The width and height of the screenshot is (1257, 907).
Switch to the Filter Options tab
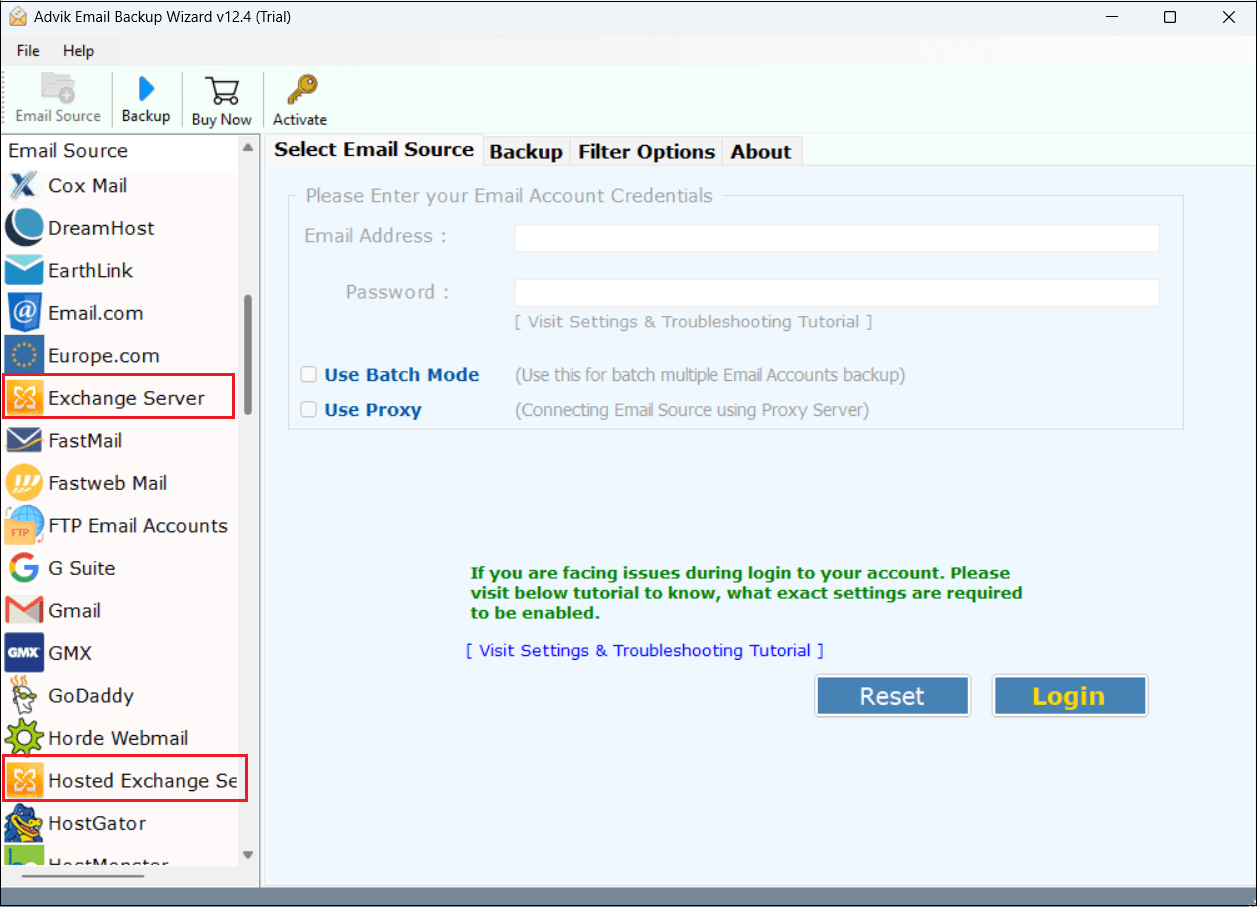pyautogui.click(x=646, y=152)
